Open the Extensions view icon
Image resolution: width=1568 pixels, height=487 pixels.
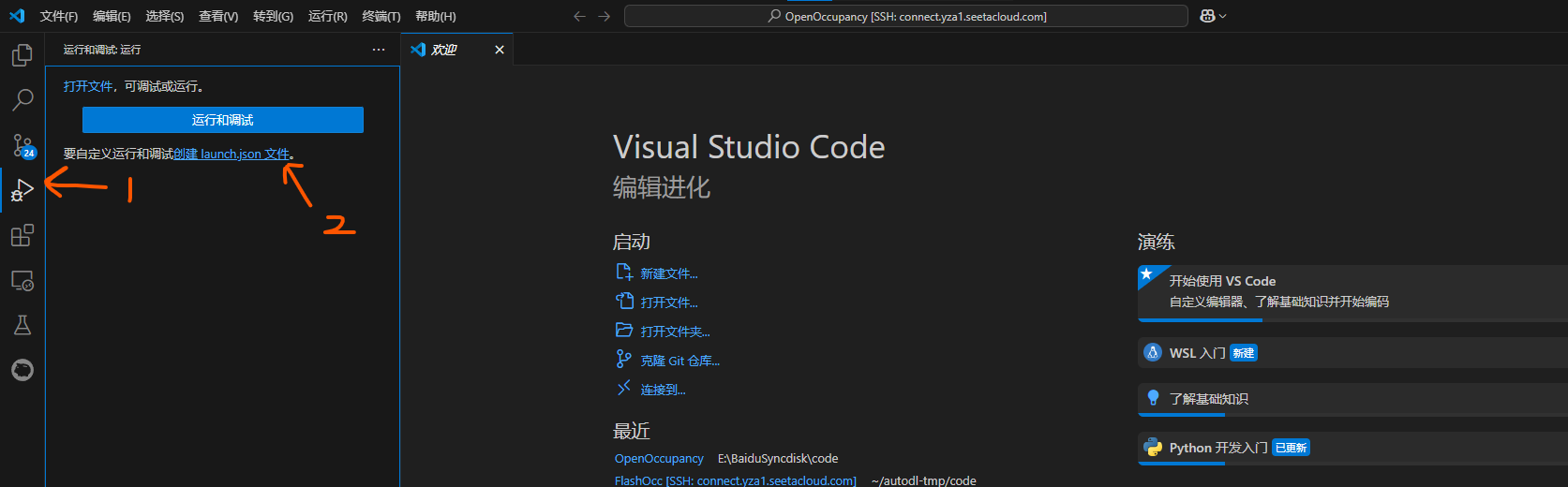[x=22, y=235]
